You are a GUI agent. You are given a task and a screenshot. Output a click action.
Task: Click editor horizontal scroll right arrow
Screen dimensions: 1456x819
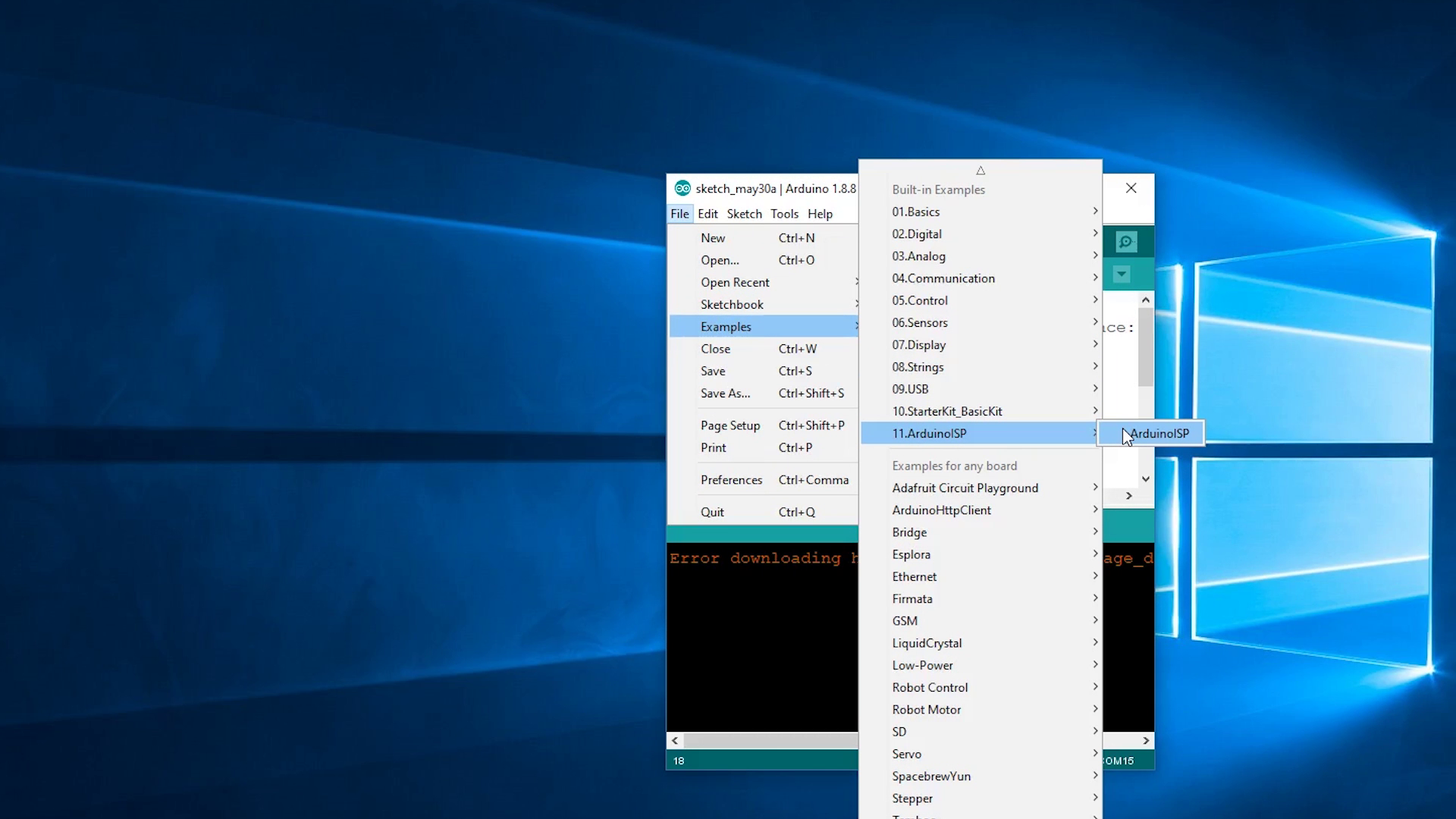click(x=1128, y=496)
